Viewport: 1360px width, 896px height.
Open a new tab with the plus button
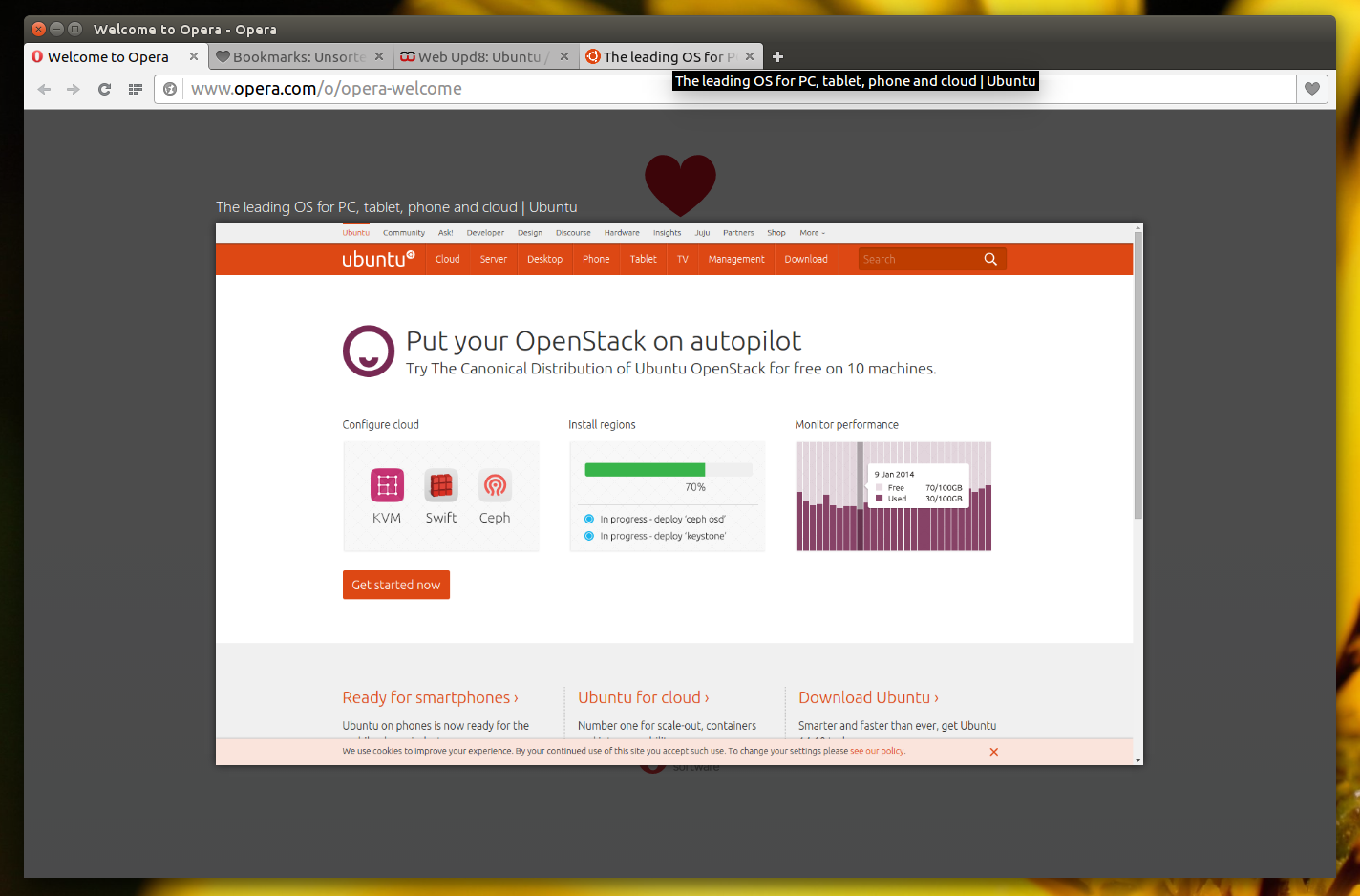point(777,56)
